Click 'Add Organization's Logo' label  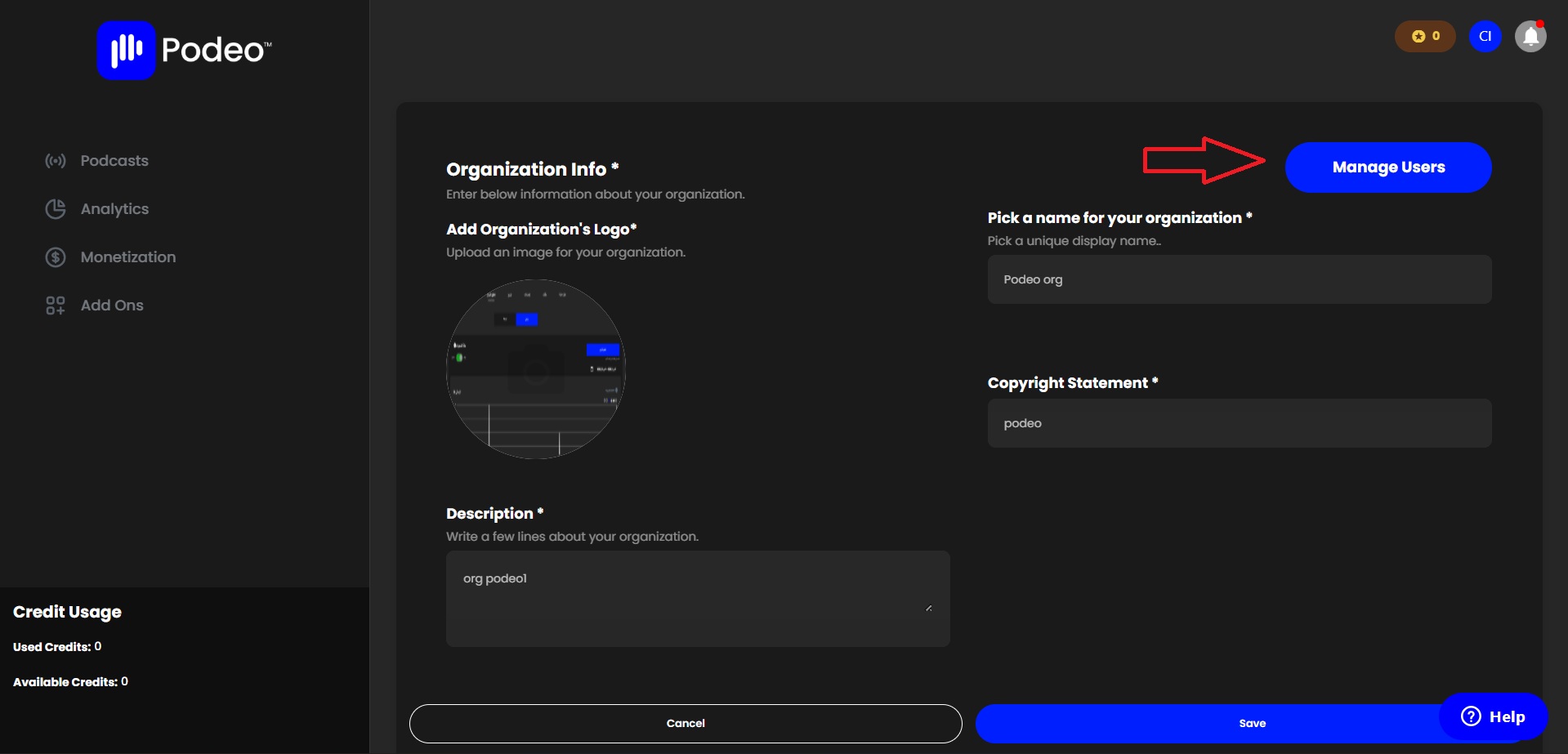(x=541, y=230)
